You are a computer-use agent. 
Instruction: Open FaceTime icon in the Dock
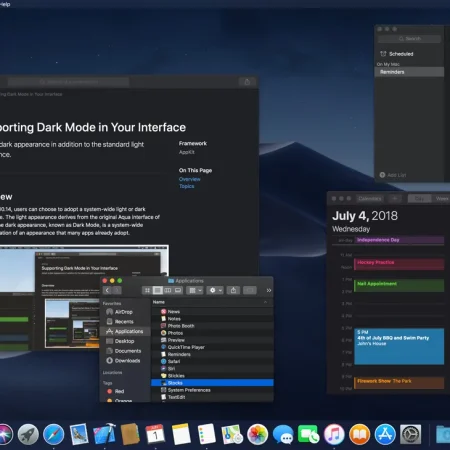click(308, 434)
